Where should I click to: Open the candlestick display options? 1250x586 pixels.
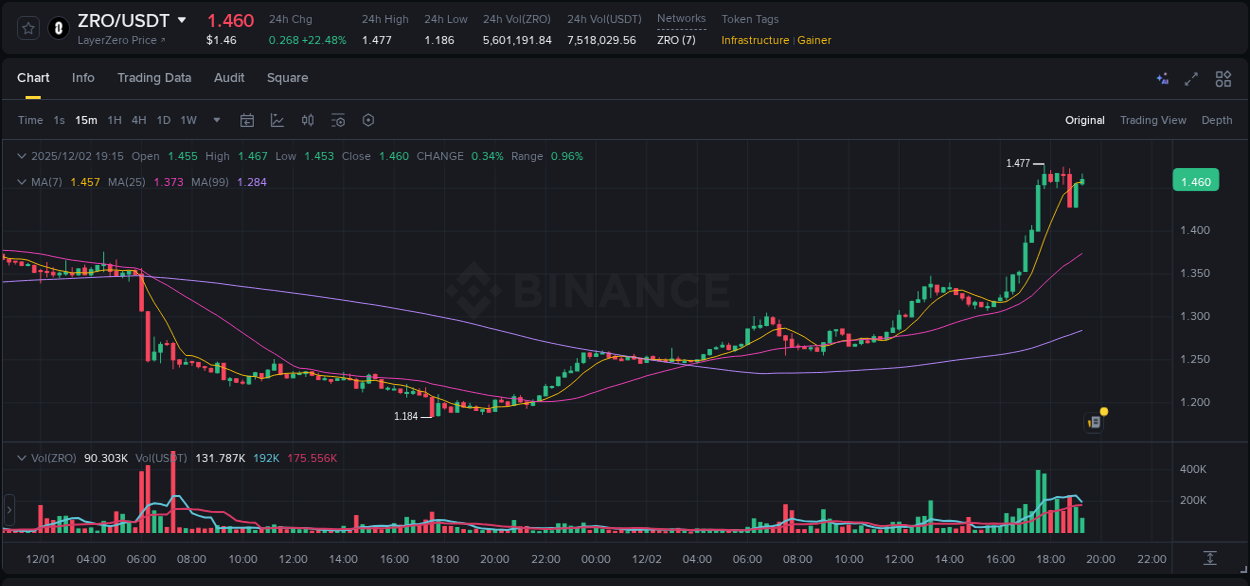point(308,120)
